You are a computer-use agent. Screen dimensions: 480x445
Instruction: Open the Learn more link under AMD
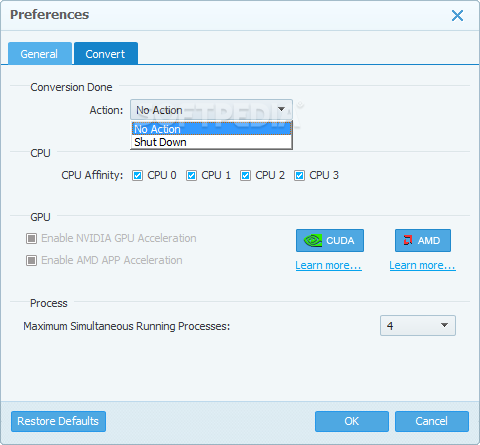pyautogui.click(x=422, y=265)
